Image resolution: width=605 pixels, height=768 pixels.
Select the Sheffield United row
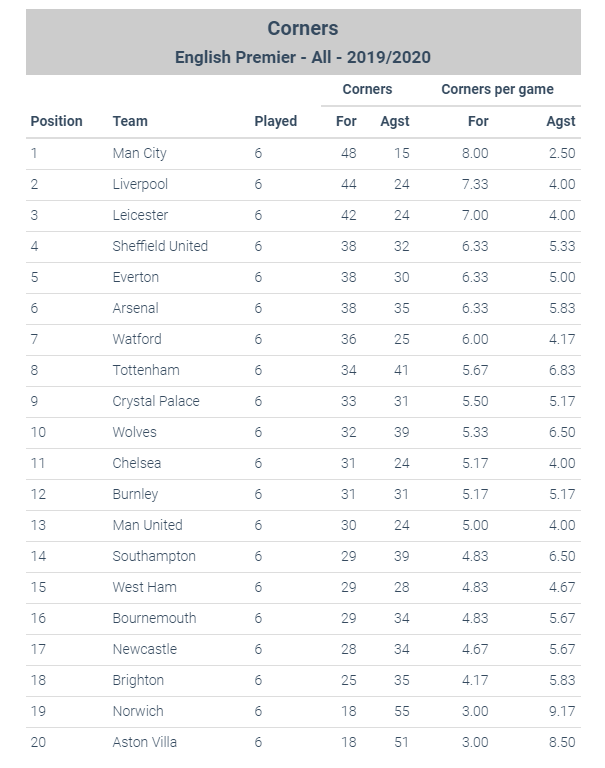pos(303,246)
